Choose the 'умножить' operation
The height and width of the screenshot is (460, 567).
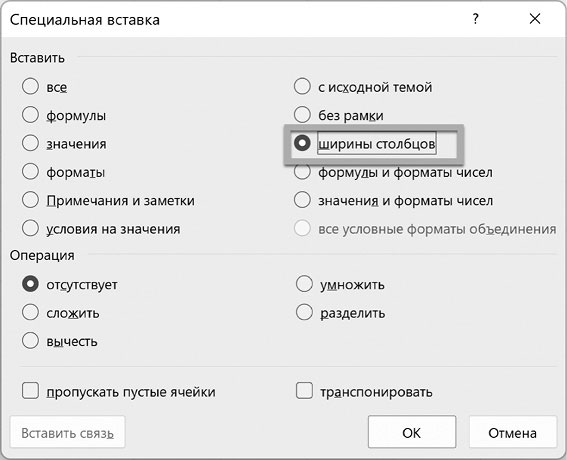click(x=304, y=284)
